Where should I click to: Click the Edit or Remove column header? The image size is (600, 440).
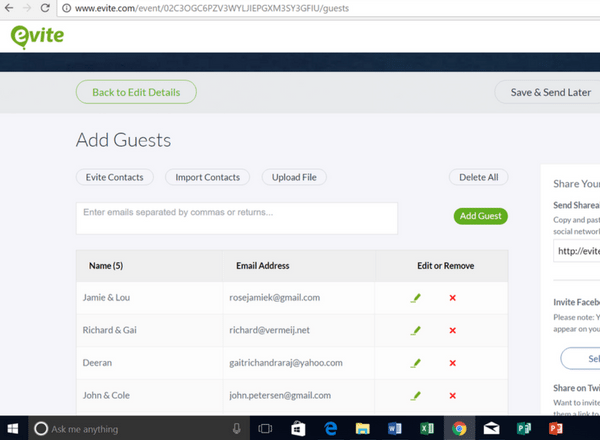tap(445, 266)
